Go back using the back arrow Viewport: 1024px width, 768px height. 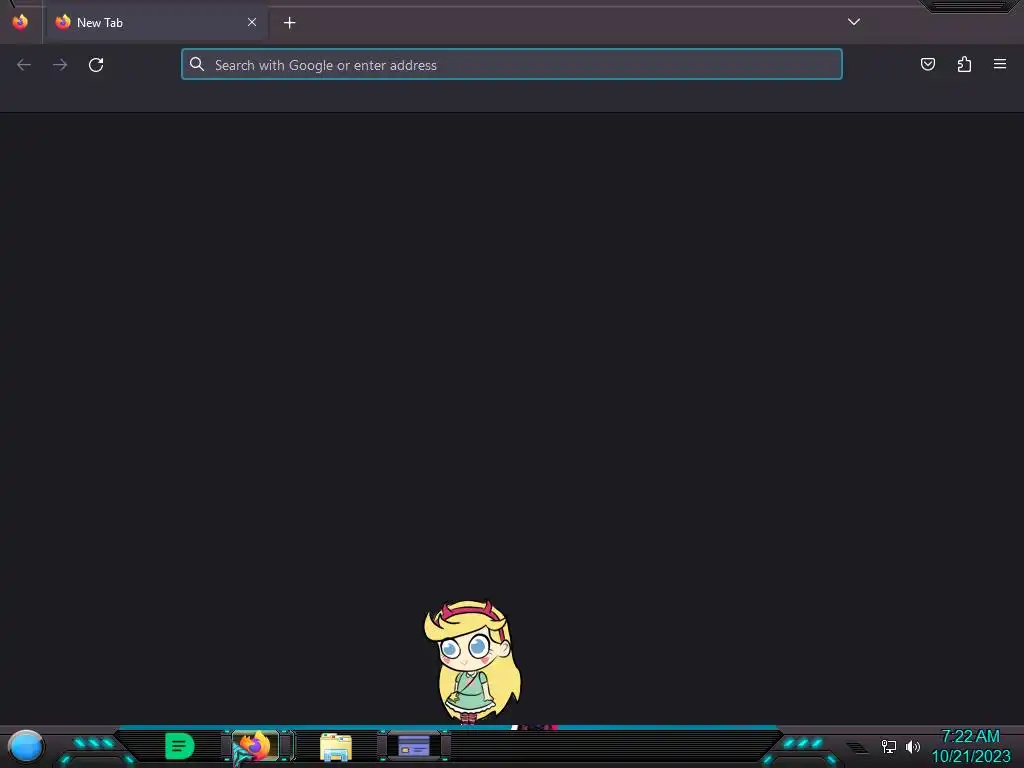[24, 65]
